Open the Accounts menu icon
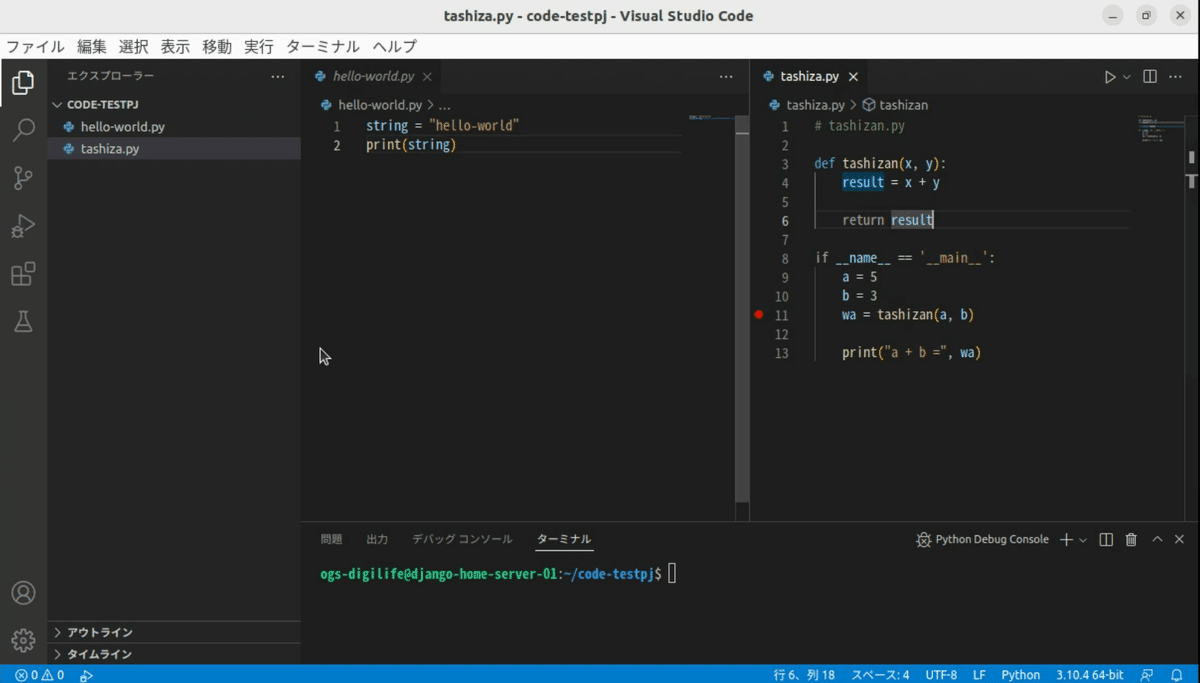The width and height of the screenshot is (1200, 683). (x=23, y=593)
